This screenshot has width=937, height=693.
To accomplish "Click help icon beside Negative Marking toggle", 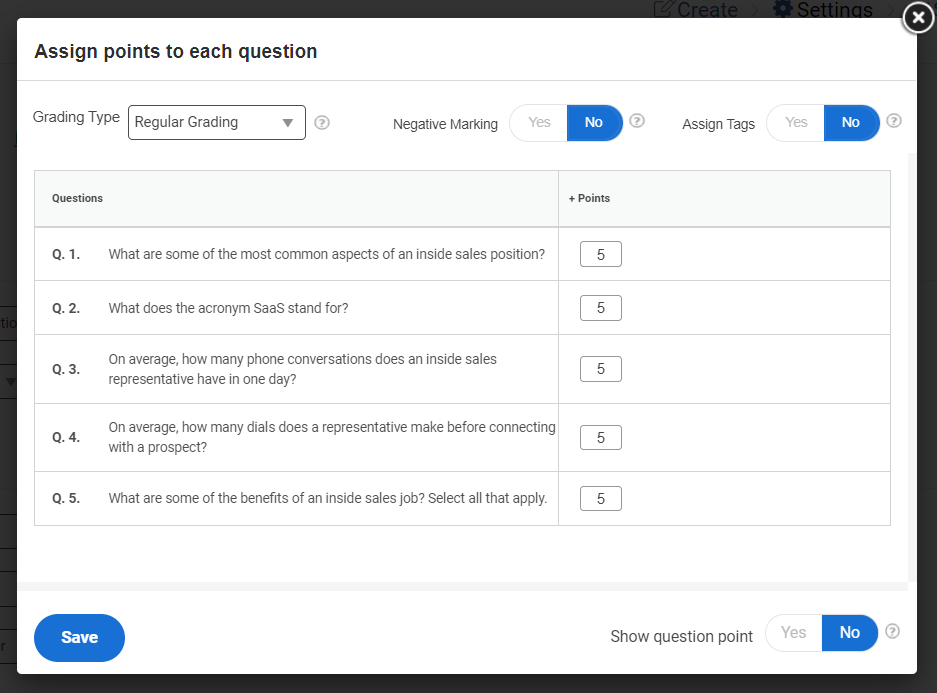I will 637,121.
